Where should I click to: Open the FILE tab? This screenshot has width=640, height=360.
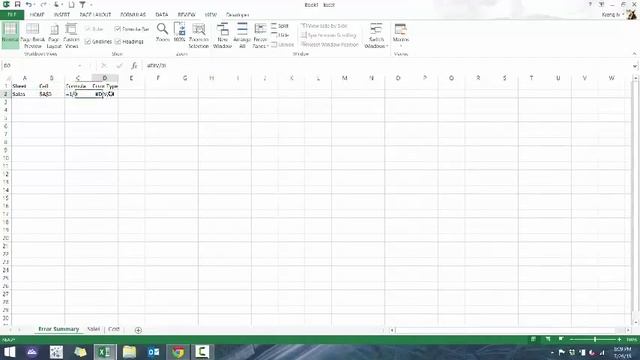pyautogui.click(x=12, y=15)
